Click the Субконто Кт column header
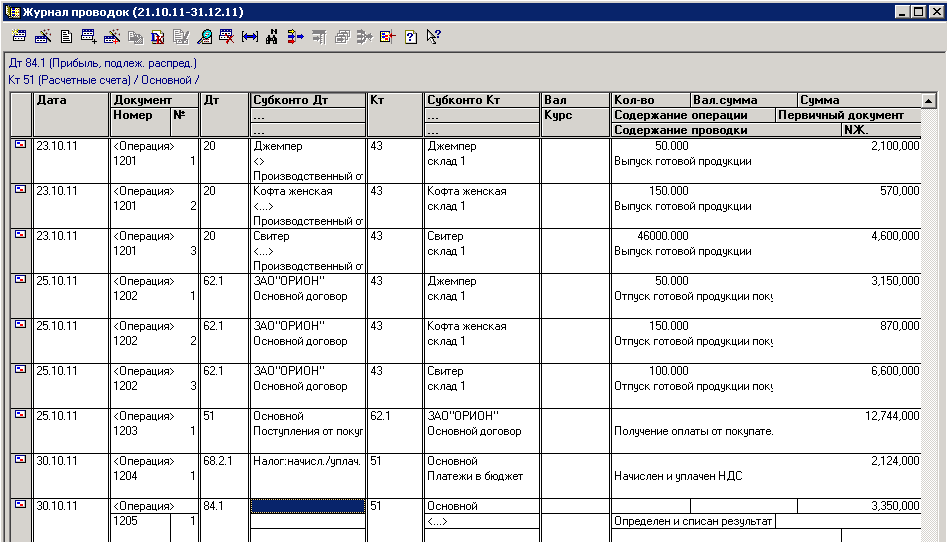The image size is (947, 542). click(481, 100)
